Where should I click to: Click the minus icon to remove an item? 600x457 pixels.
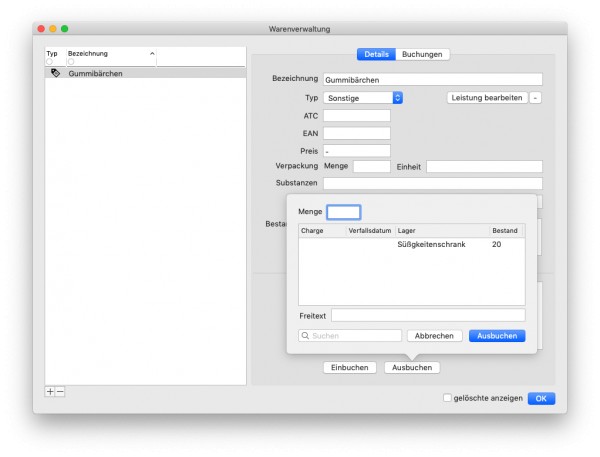pyautogui.click(x=60, y=391)
